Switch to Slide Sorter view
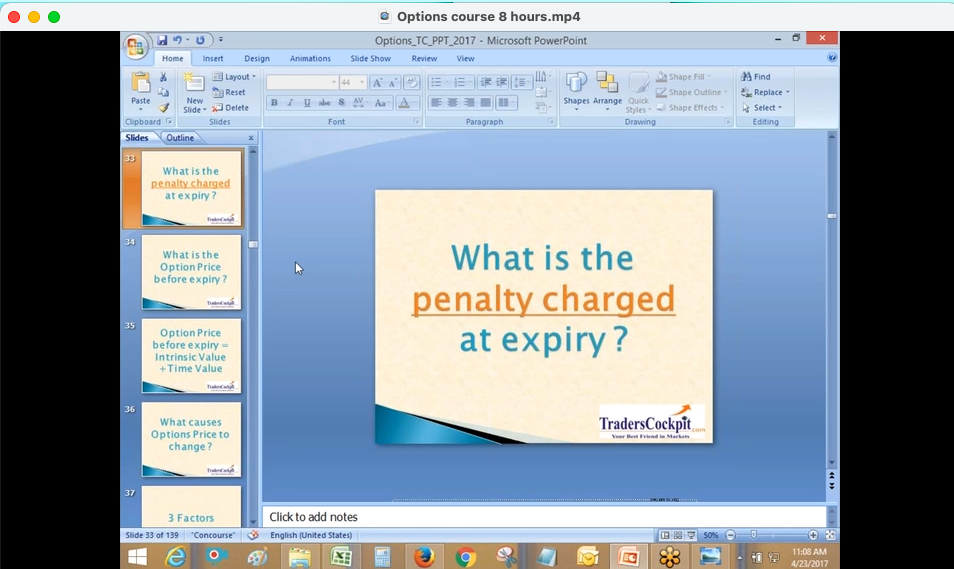This screenshot has height=569, width=954. [677, 536]
